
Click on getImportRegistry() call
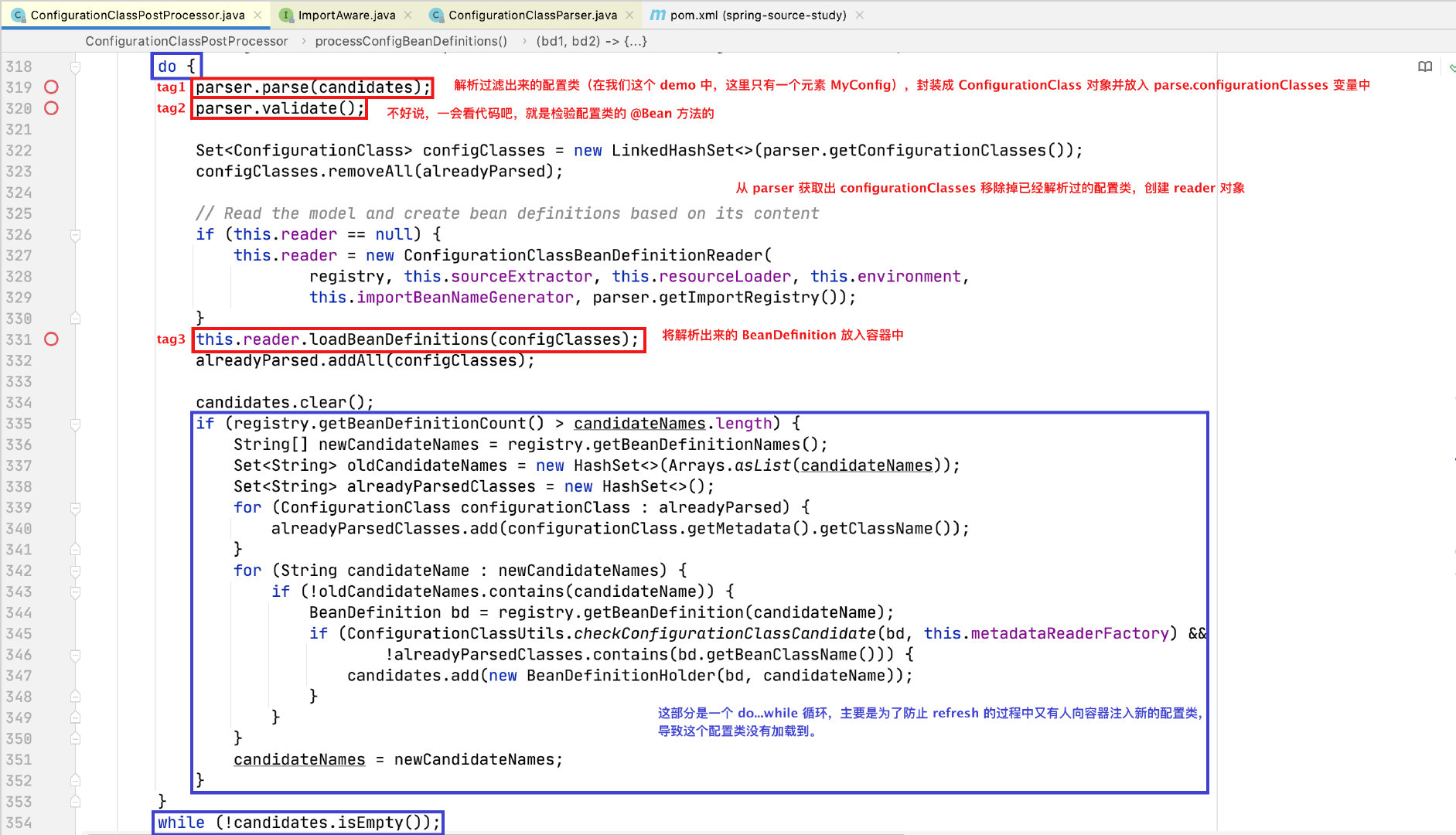(754, 298)
